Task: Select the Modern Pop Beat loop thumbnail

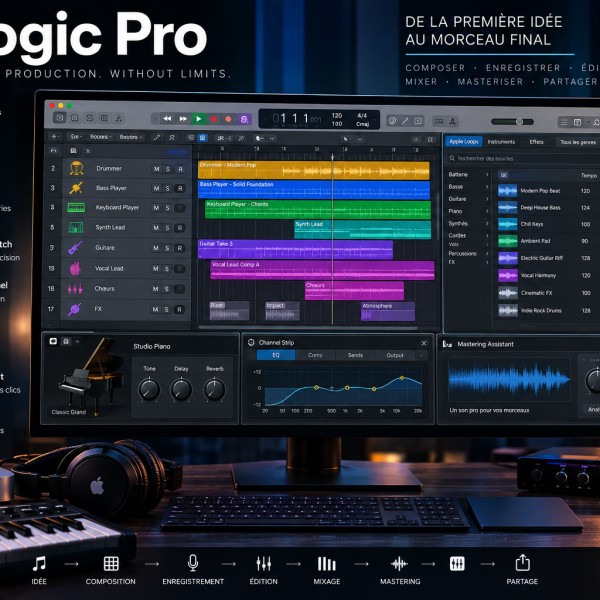Action: pyautogui.click(x=507, y=191)
